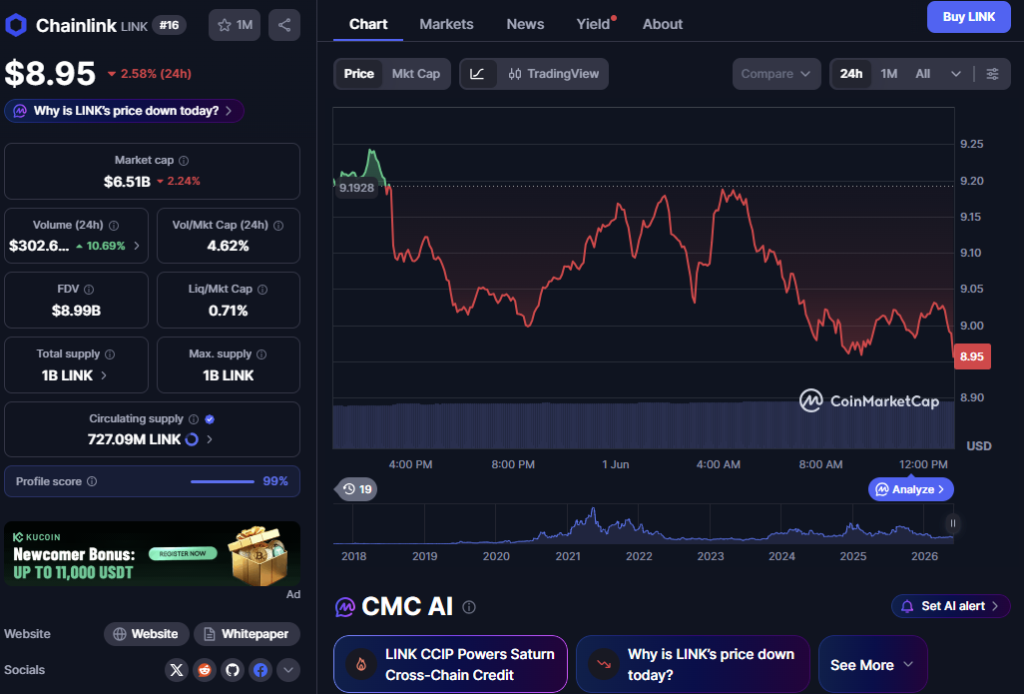
Task: Switch chart to Mkt Cap view
Action: [416, 74]
